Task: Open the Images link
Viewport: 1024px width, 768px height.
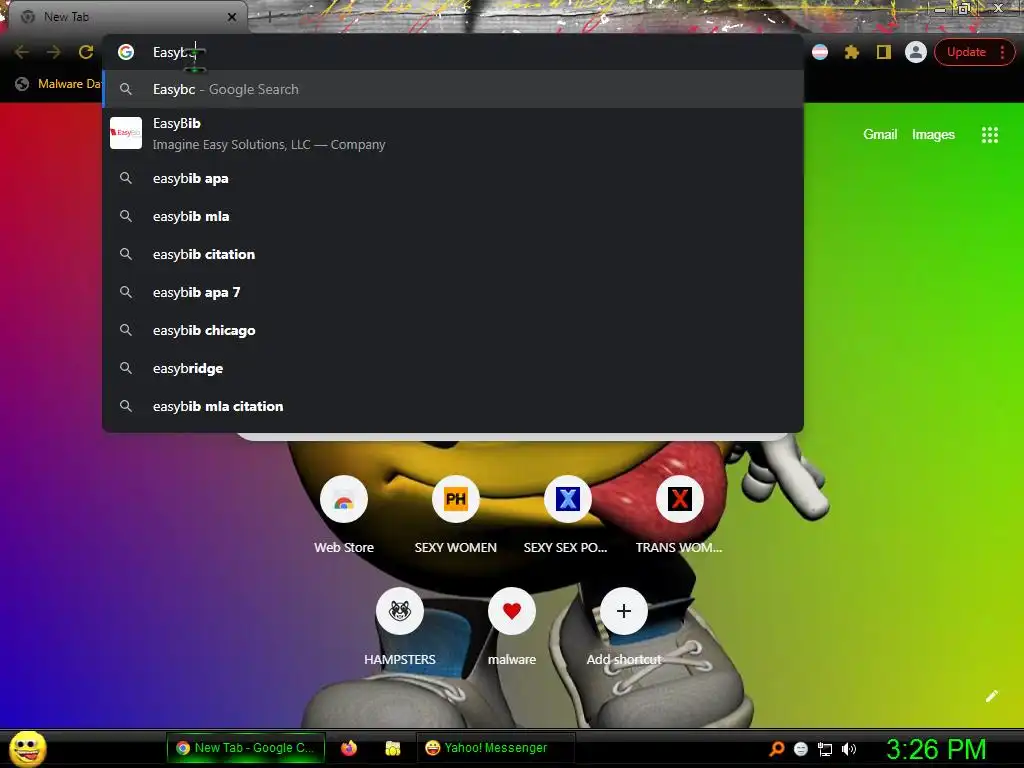Action: (x=933, y=135)
